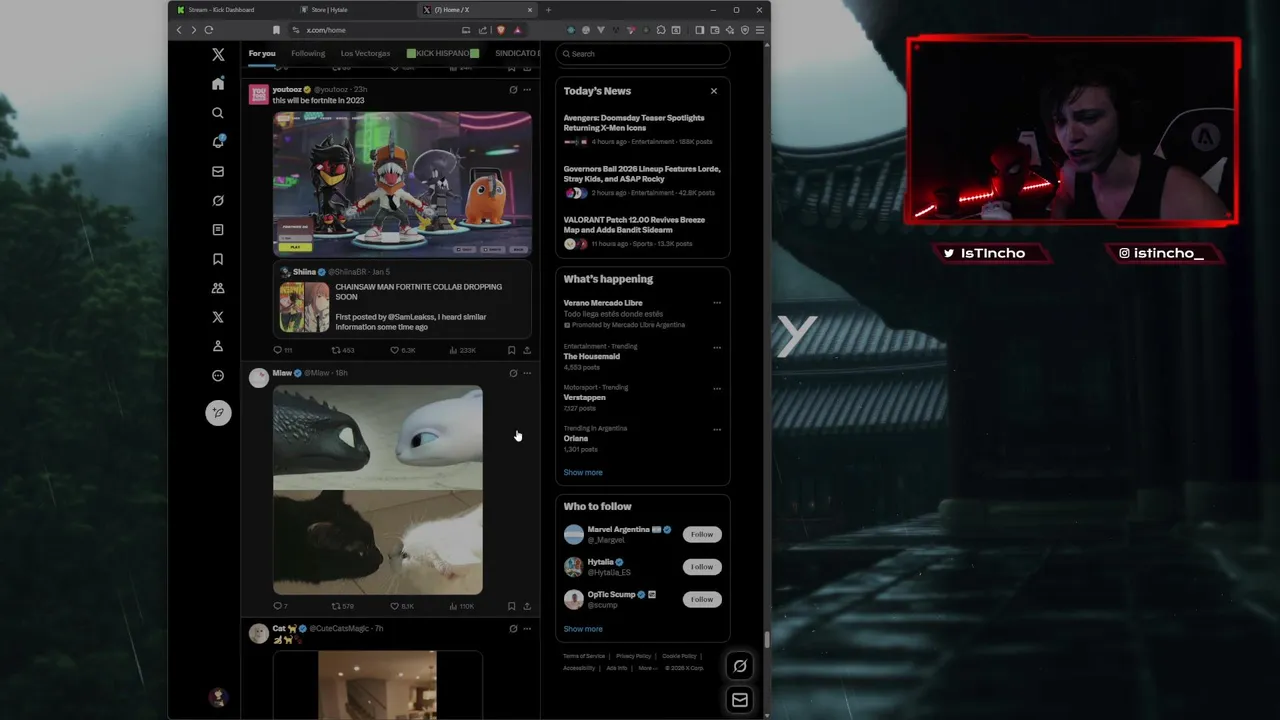Open the Miaw cat and dragon image
The image size is (1280, 720).
pyautogui.click(x=378, y=490)
